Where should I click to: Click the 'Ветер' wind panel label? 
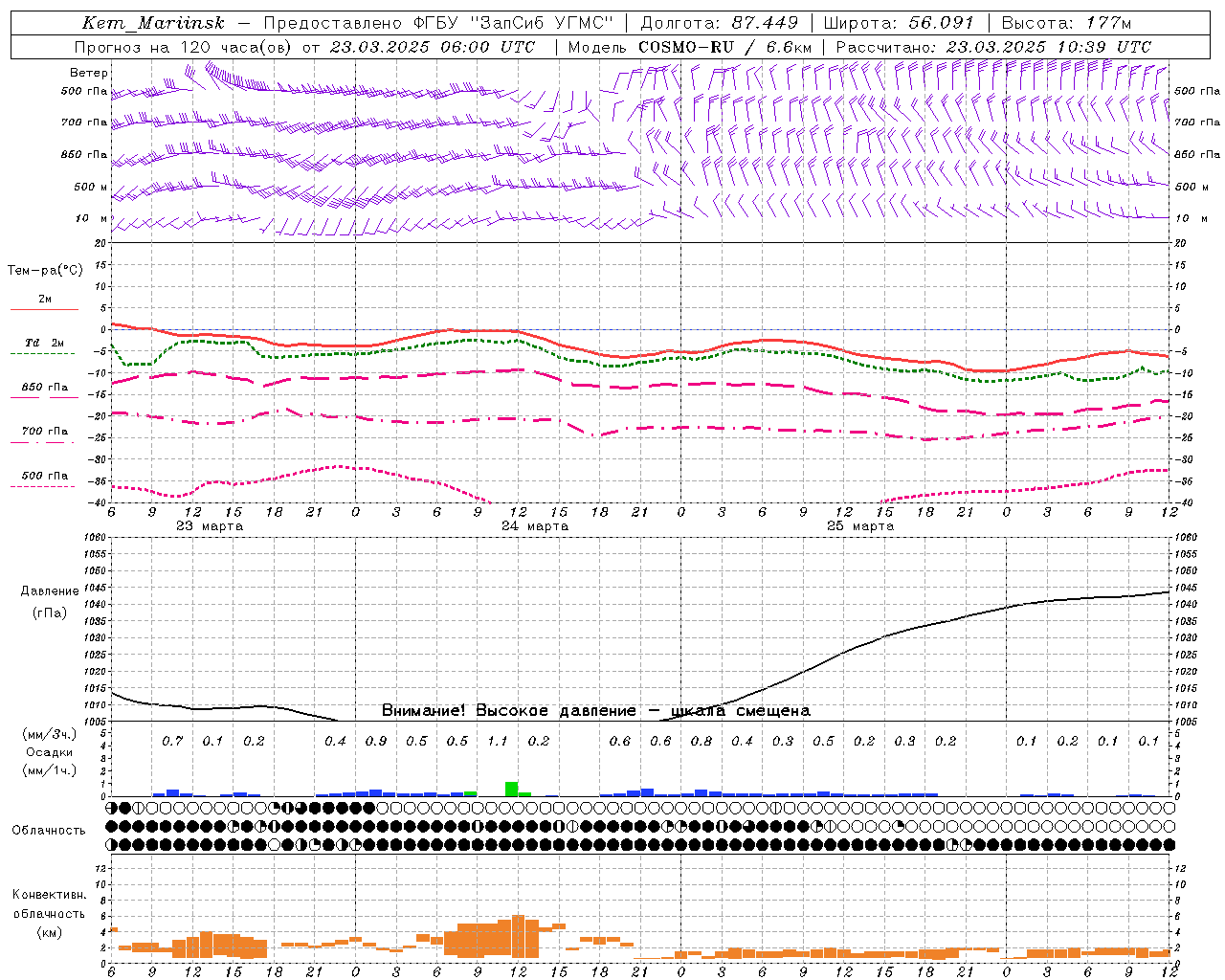[x=89, y=73]
